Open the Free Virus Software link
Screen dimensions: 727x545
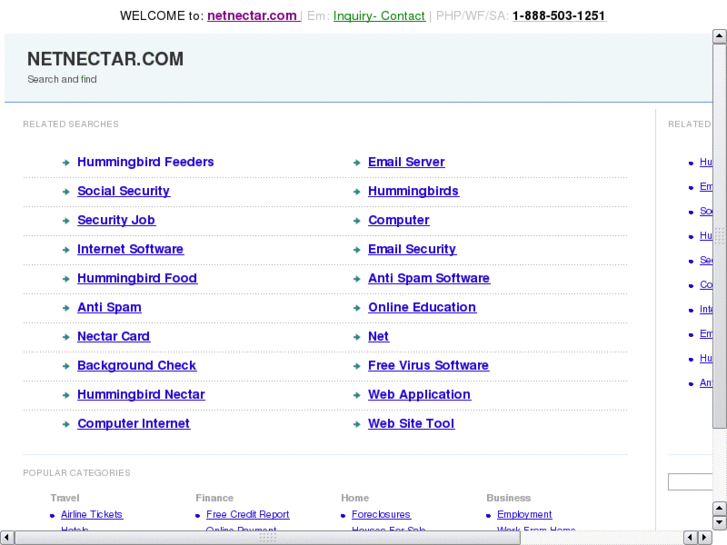click(x=428, y=365)
